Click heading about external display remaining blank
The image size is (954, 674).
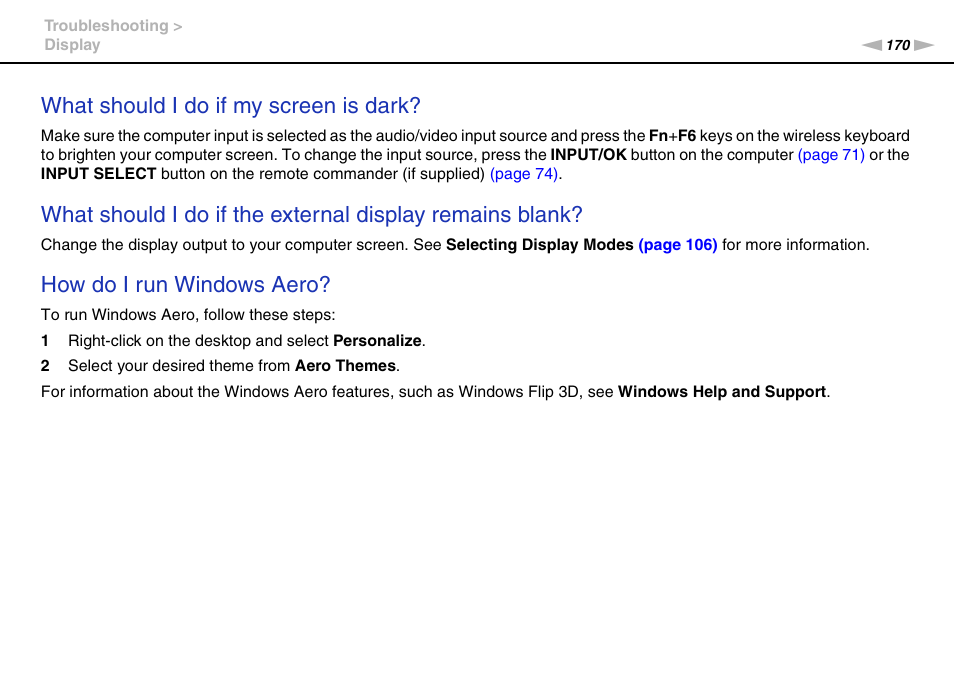312,215
